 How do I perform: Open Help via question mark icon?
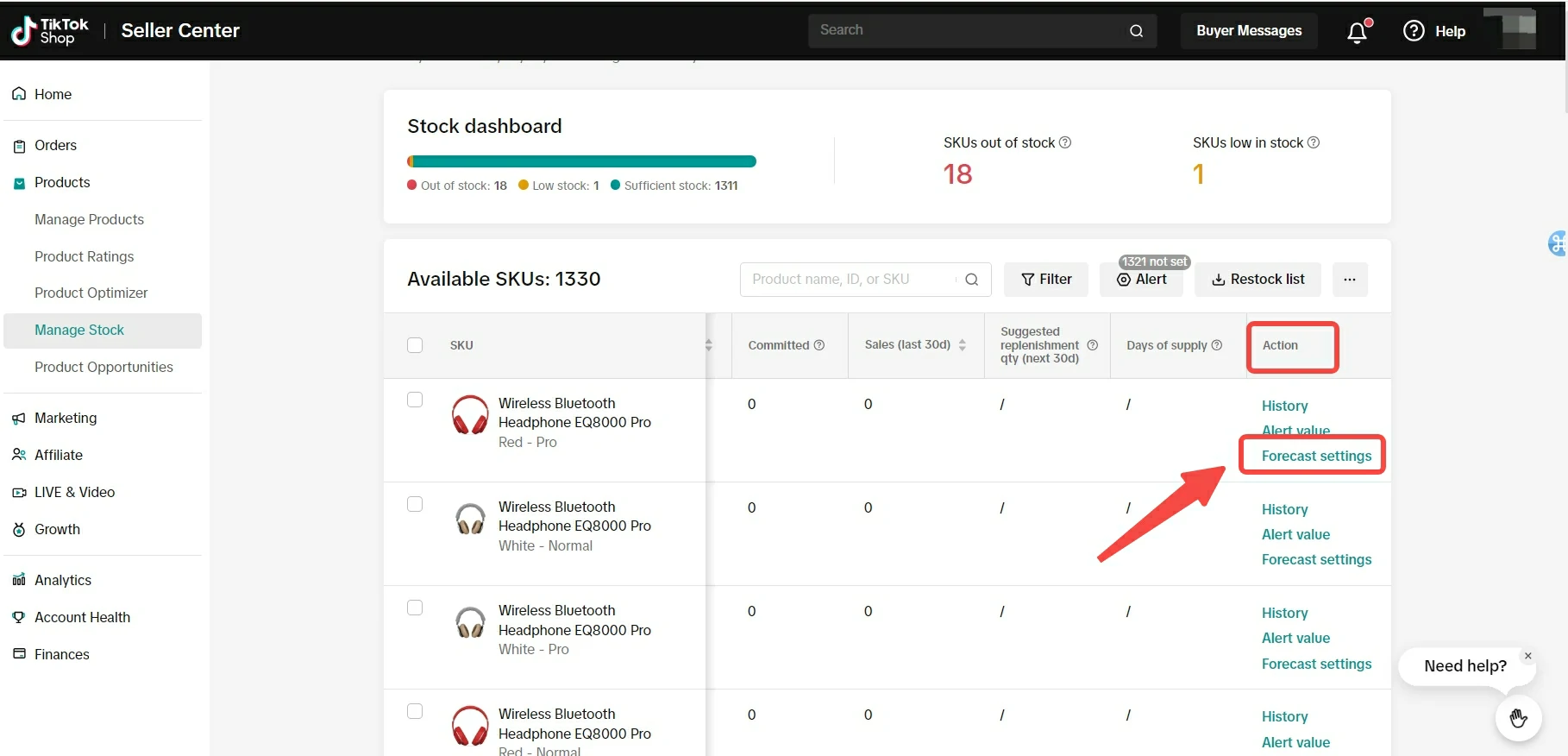(x=1414, y=31)
